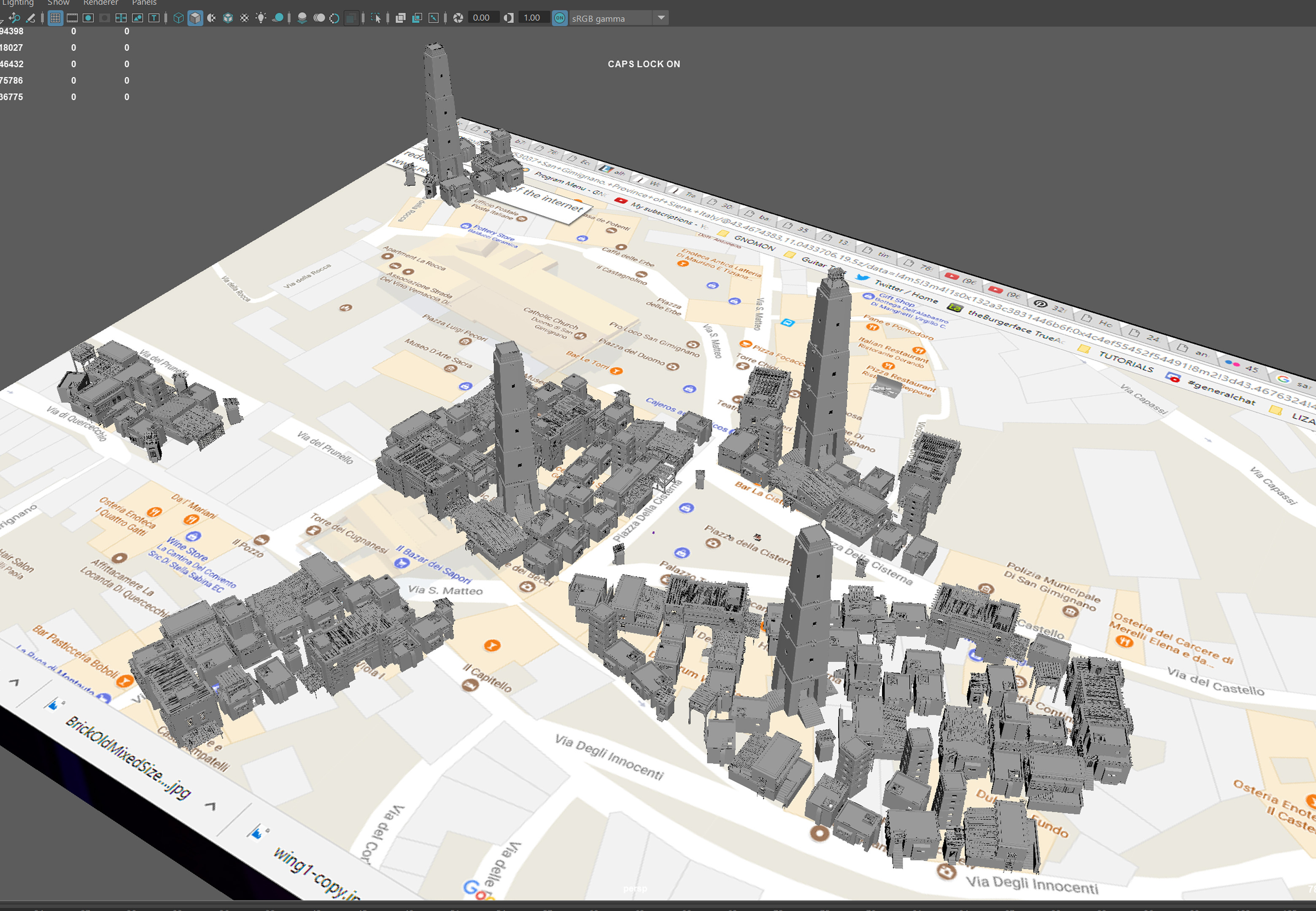This screenshot has height=911, width=1316.
Task: Toggle the gate mask option
Action: click(x=105, y=18)
